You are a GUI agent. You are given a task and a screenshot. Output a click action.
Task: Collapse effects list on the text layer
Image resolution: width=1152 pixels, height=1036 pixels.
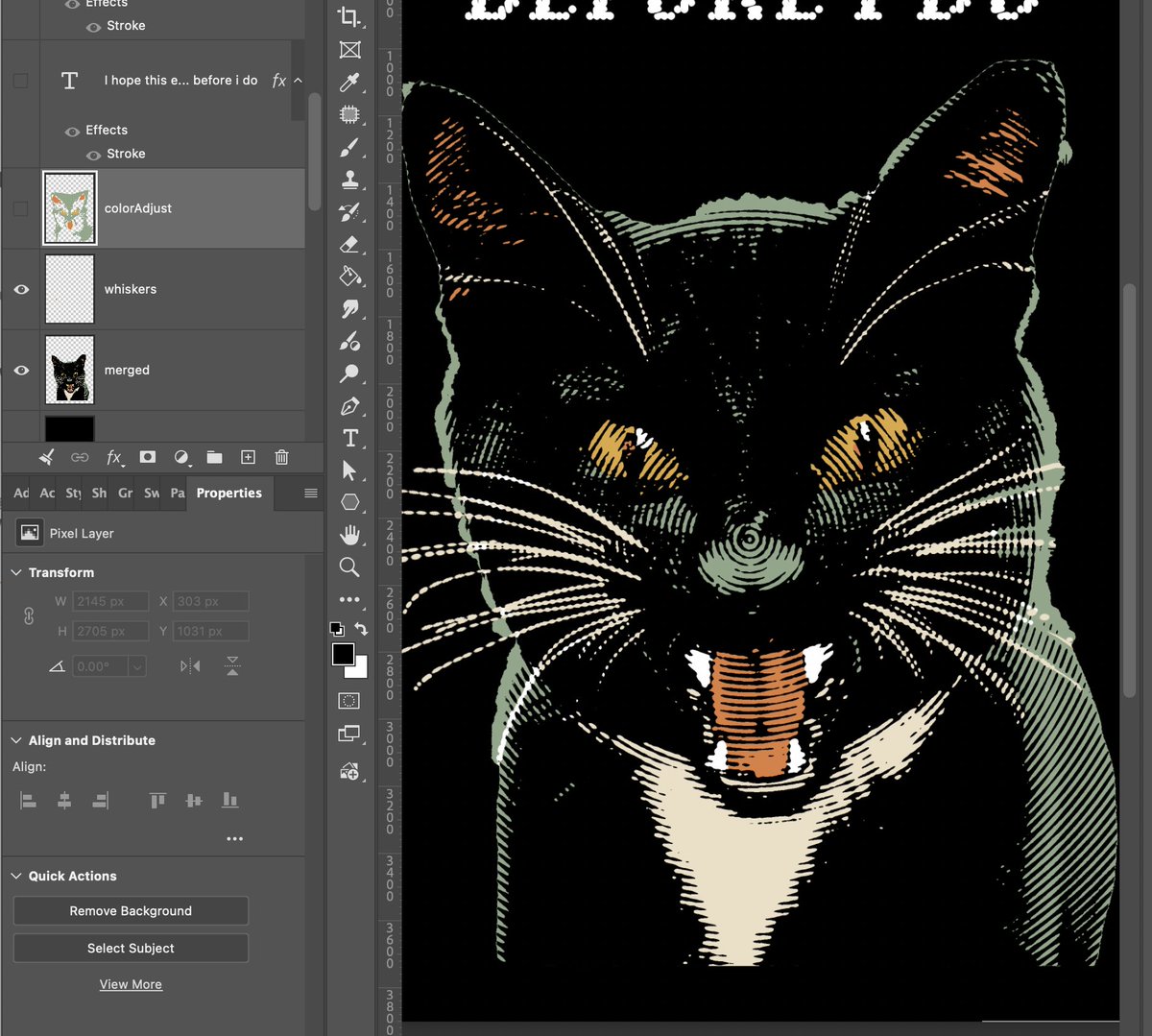[298, 81]
